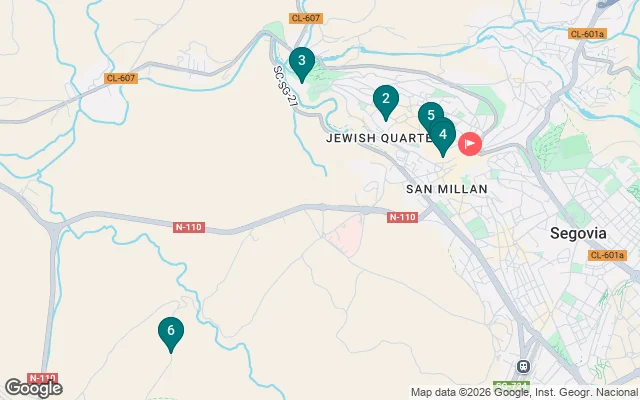Open the Google logo link
This screenshot has height=400, width=640.
point(33,388)
